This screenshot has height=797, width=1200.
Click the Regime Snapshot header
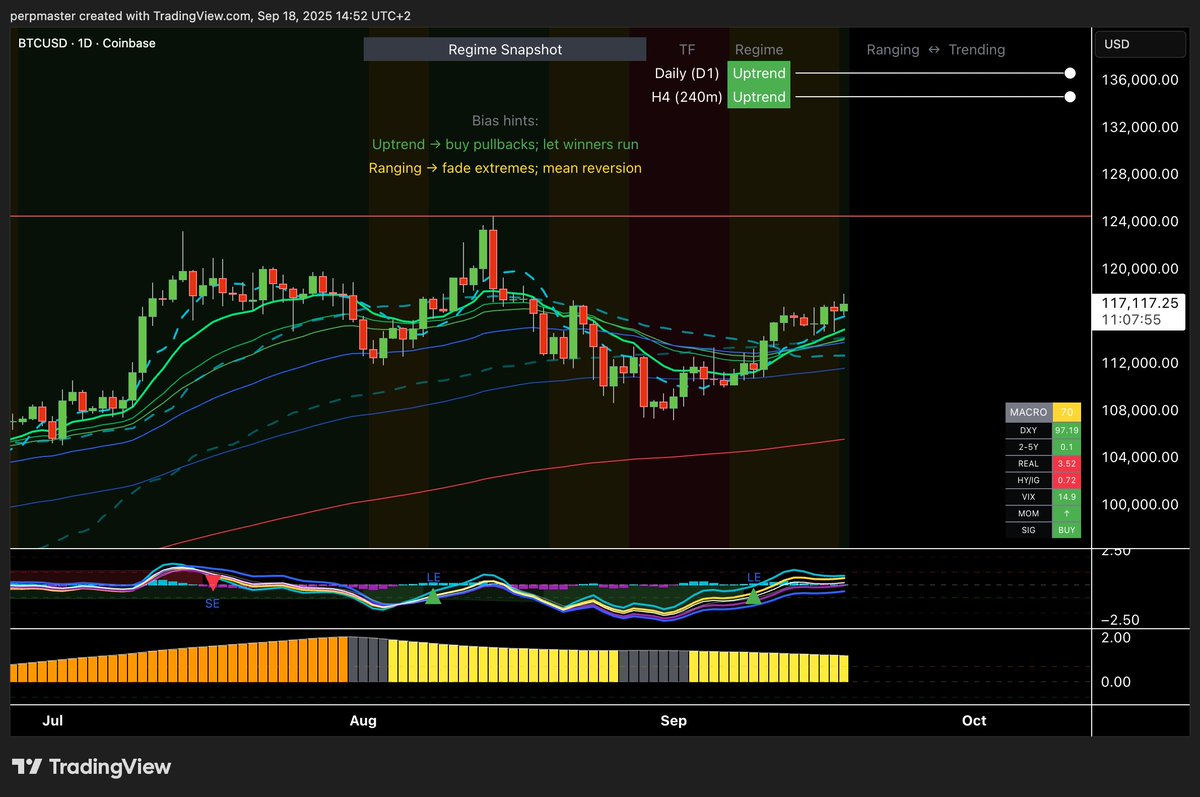[x=505, y=49]
